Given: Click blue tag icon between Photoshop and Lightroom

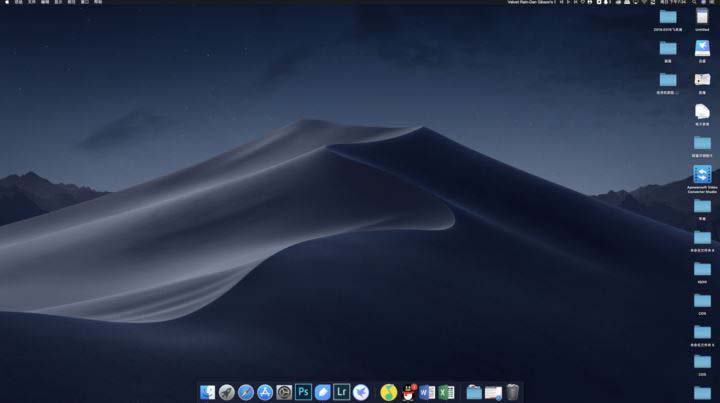Looking at the screenshot, I should tap(322, 392).
